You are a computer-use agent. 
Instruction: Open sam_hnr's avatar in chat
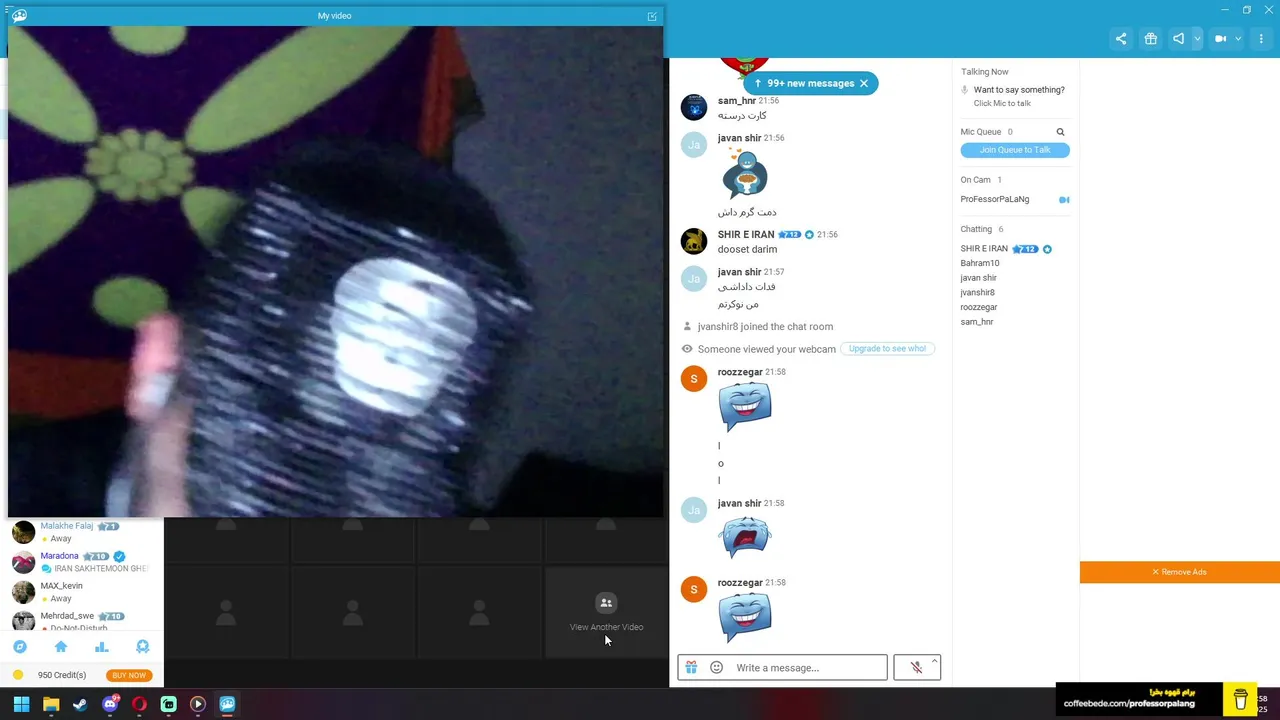point(694,107)
